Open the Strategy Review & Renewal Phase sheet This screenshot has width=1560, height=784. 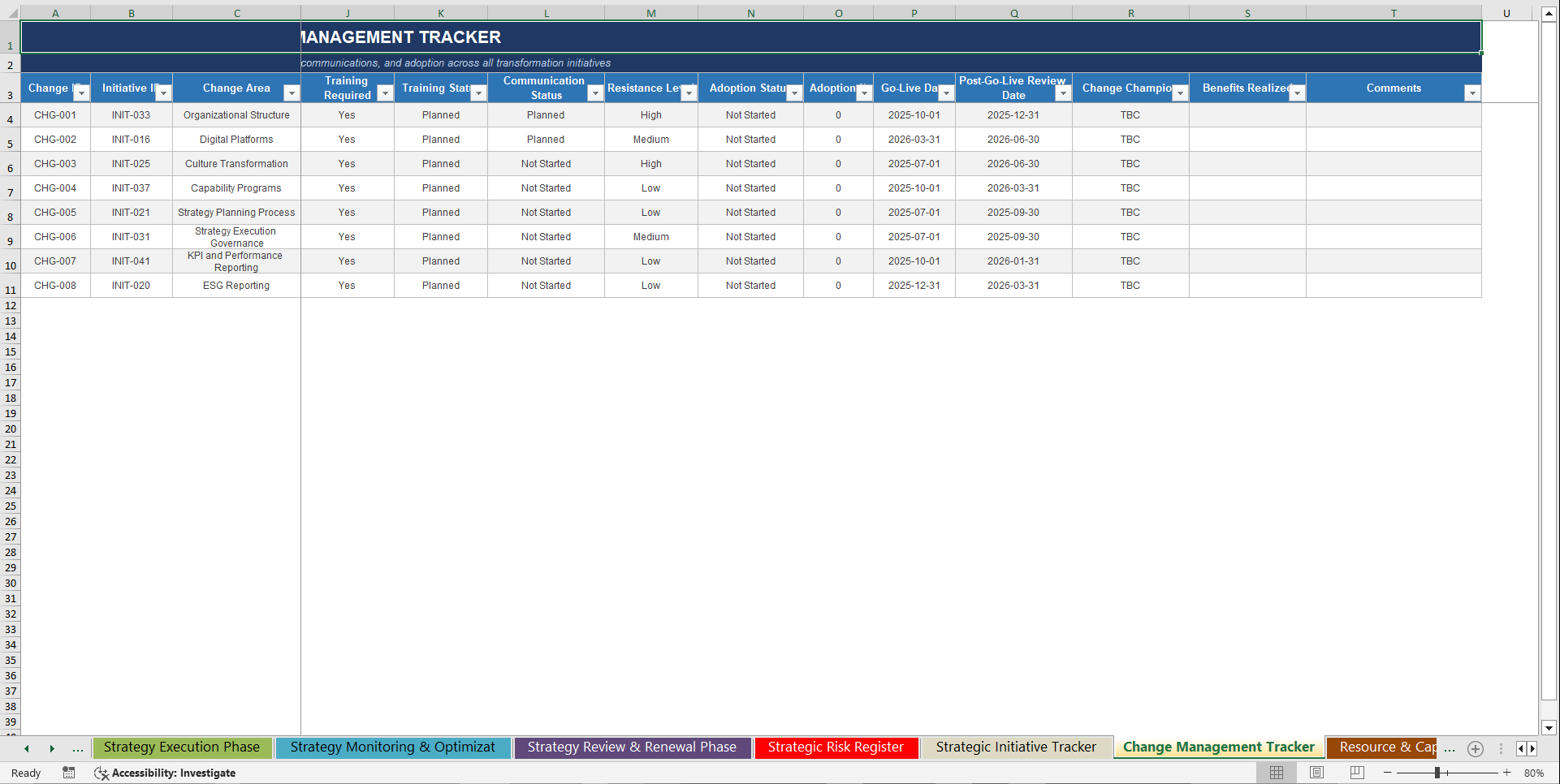click(632, 747)
